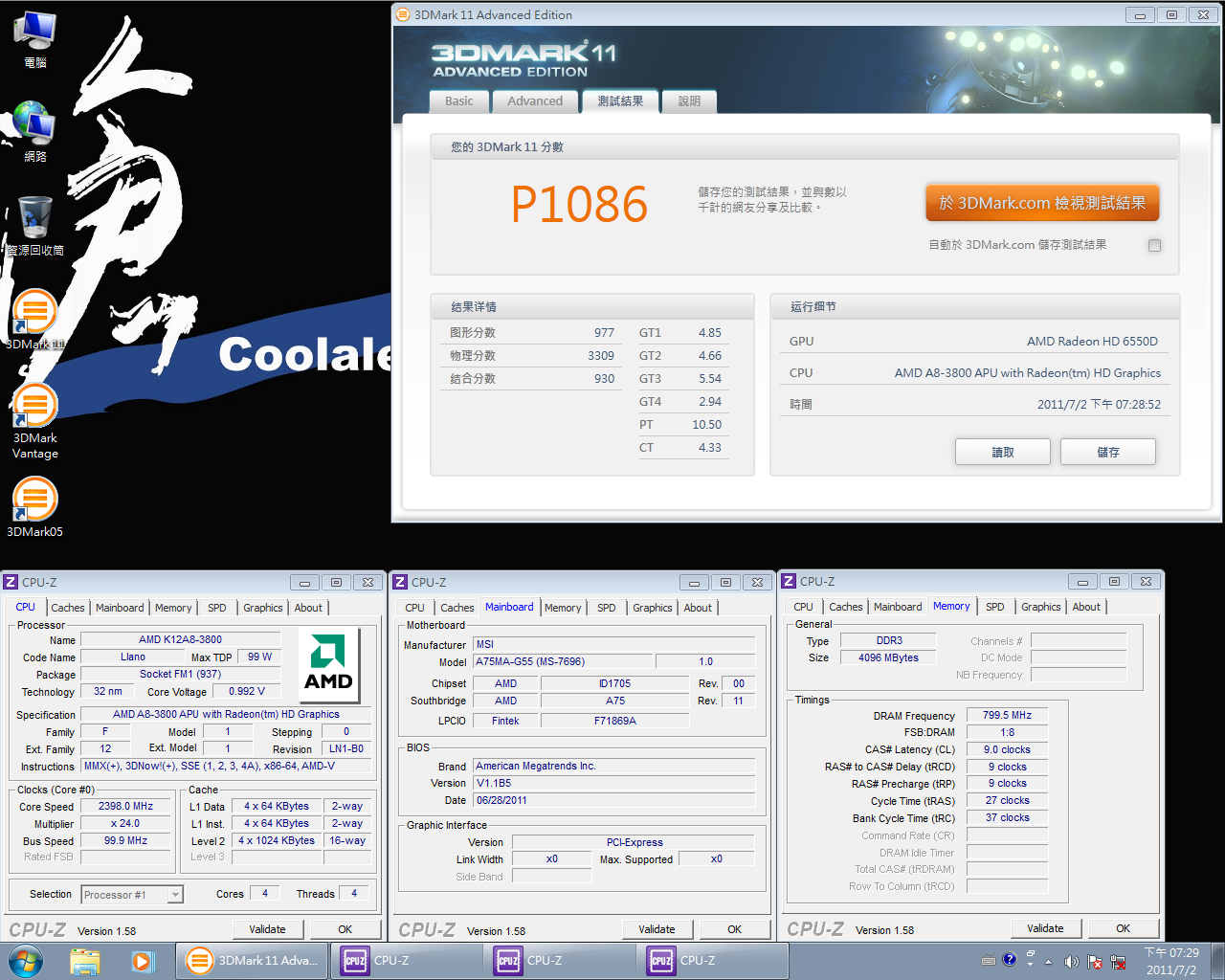
Task: Launch Windows Media Player from taskbar
Action: pyautogui.click(x=143, y=961)
